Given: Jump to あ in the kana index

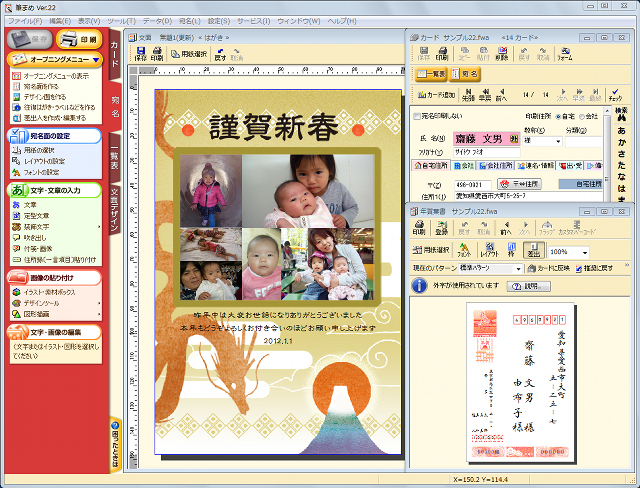Looking at the screenshot, I should tap(621, 131).
